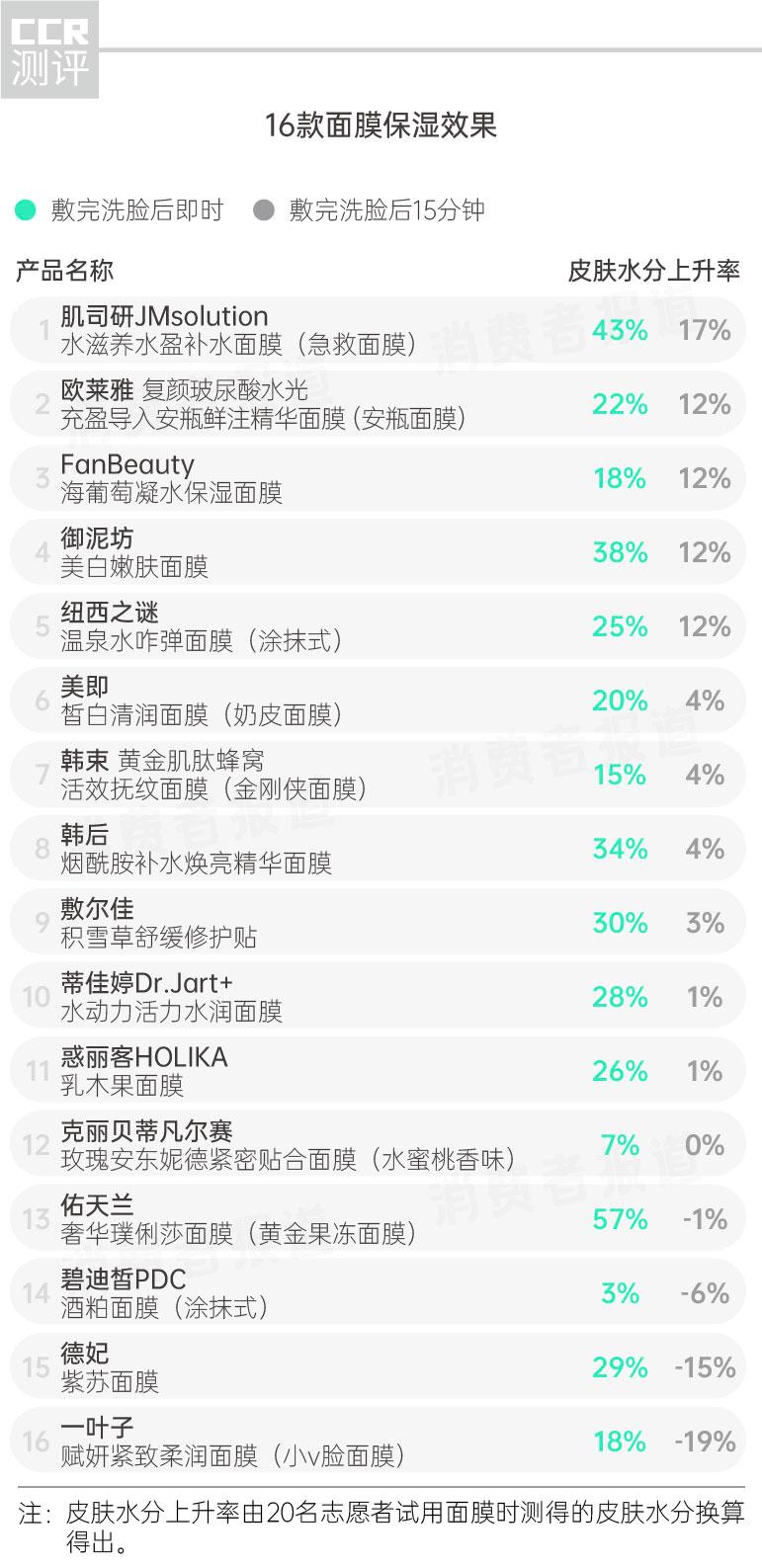
Task: Click the CCR测评 logo
Action: (x=49, y=50)
